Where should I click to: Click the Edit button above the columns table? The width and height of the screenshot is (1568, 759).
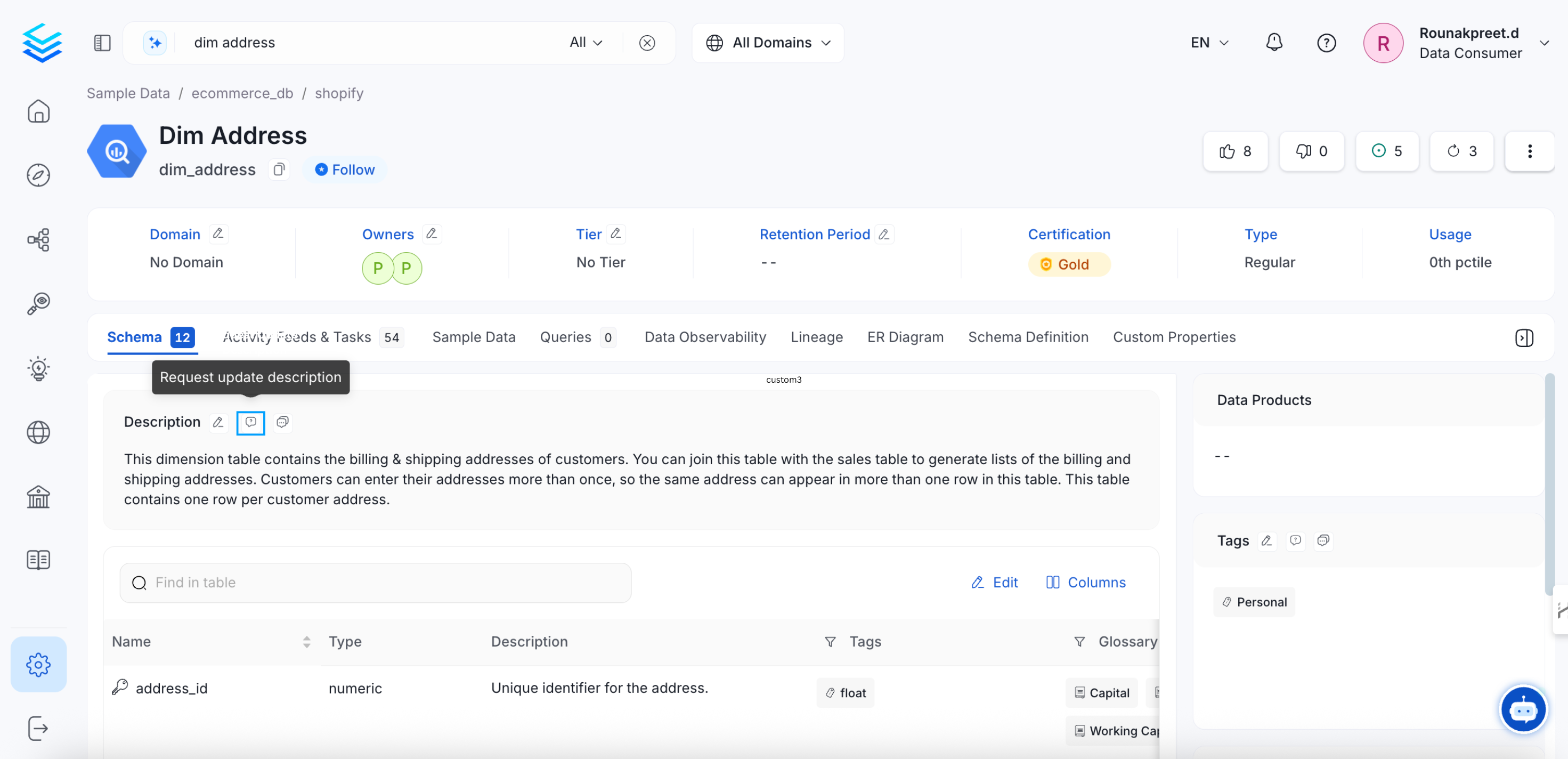click(995, 582)
